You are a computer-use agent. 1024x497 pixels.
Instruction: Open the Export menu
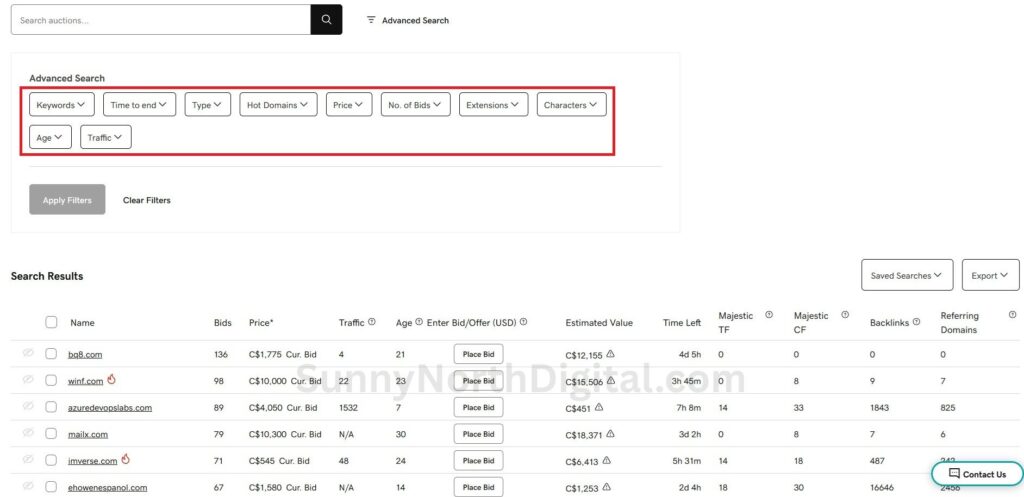990,275
